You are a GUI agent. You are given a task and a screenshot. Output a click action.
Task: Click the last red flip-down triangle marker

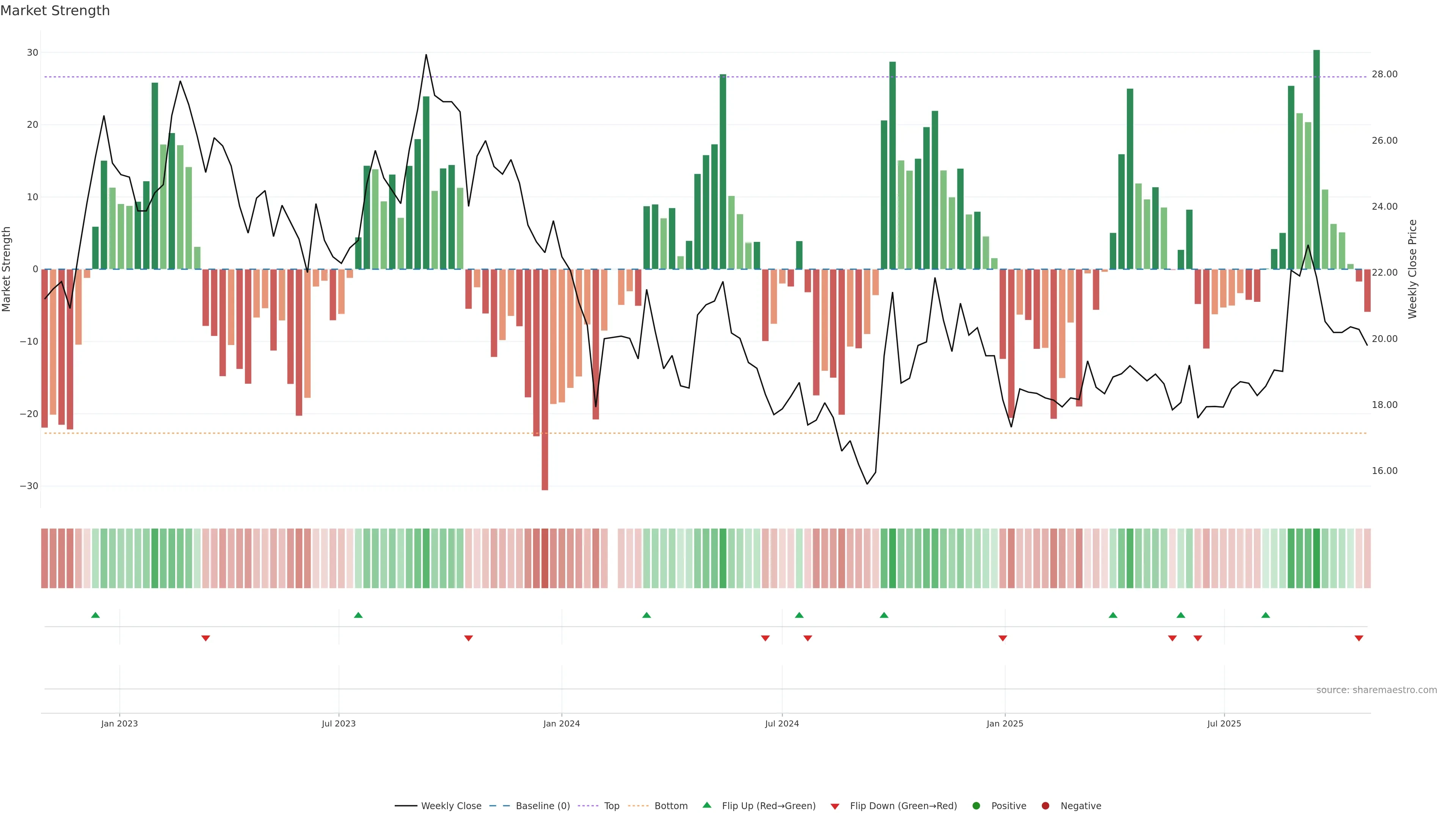pyautogui.click(x=1359, y=638)
